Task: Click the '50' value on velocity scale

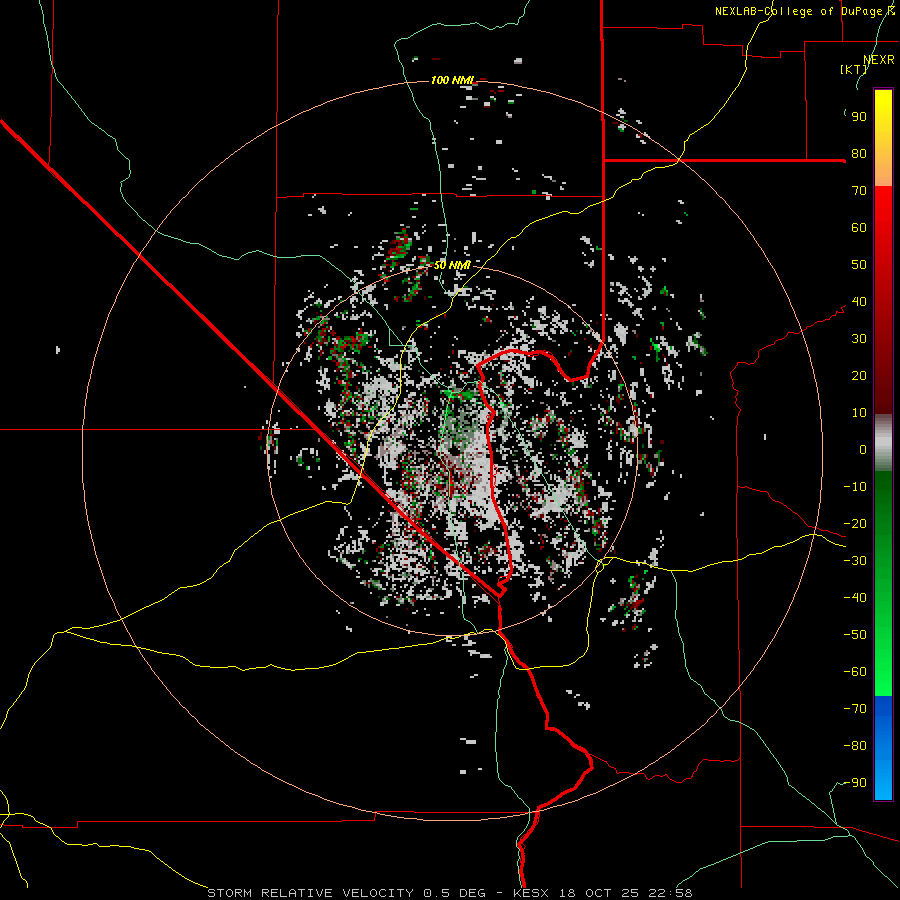Action: (x=859, y=265)
